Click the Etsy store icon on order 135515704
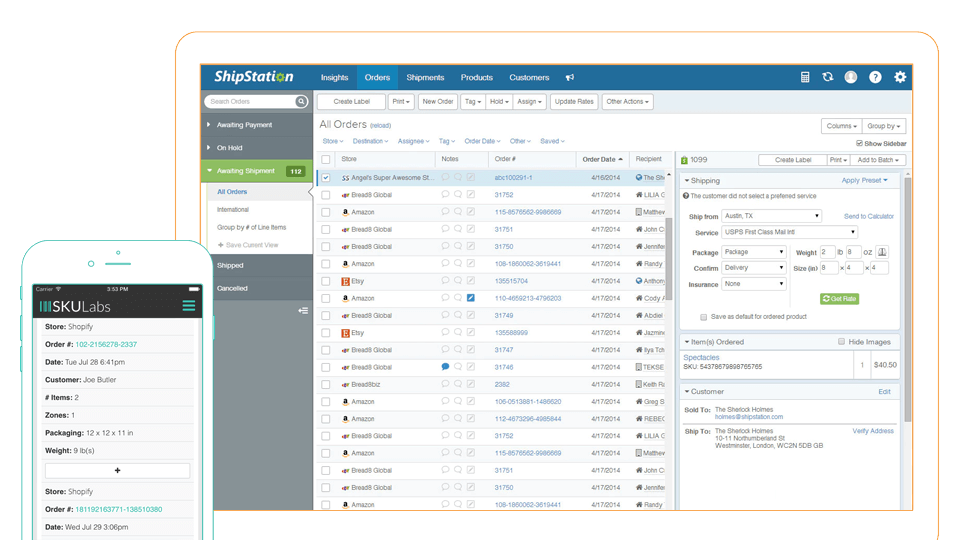960x540 pixels. pos(345,281)
